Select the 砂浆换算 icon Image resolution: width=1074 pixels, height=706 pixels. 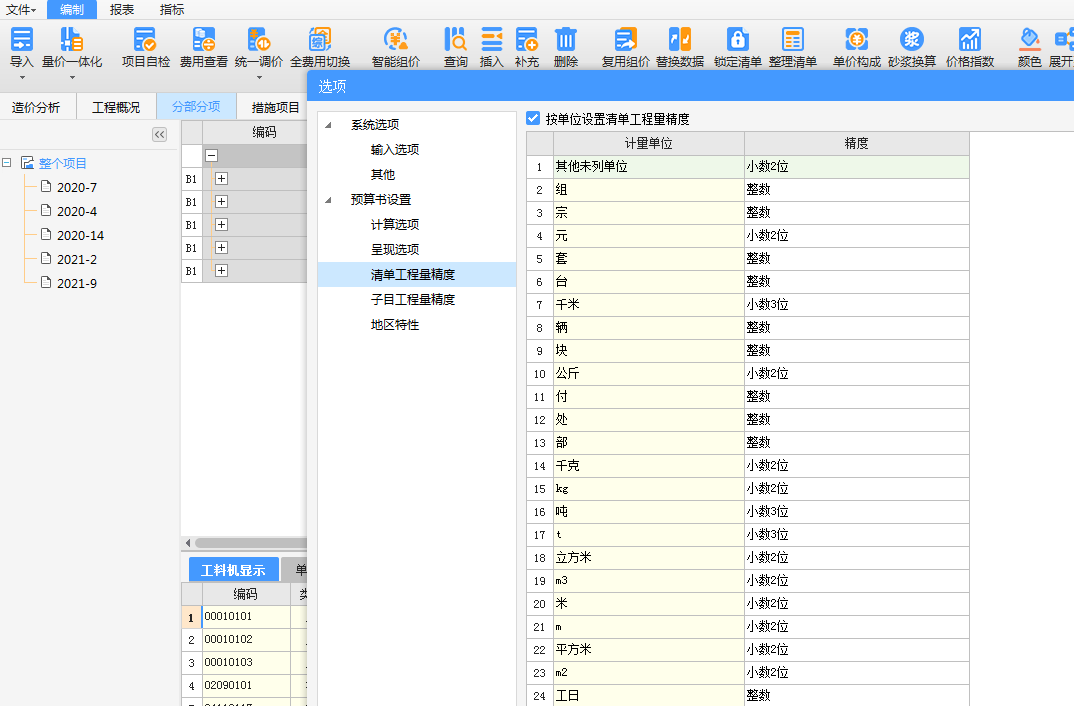(x=910, y=47)
